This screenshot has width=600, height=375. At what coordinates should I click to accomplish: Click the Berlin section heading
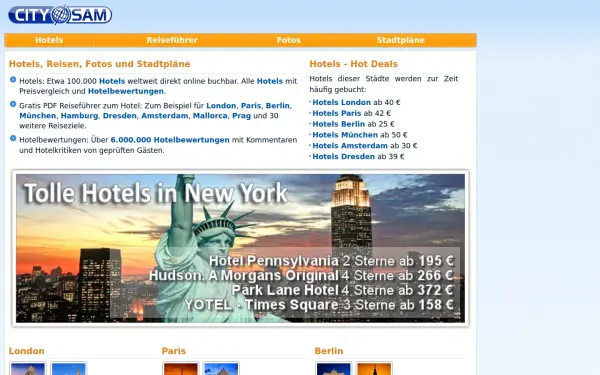[329, 351]
